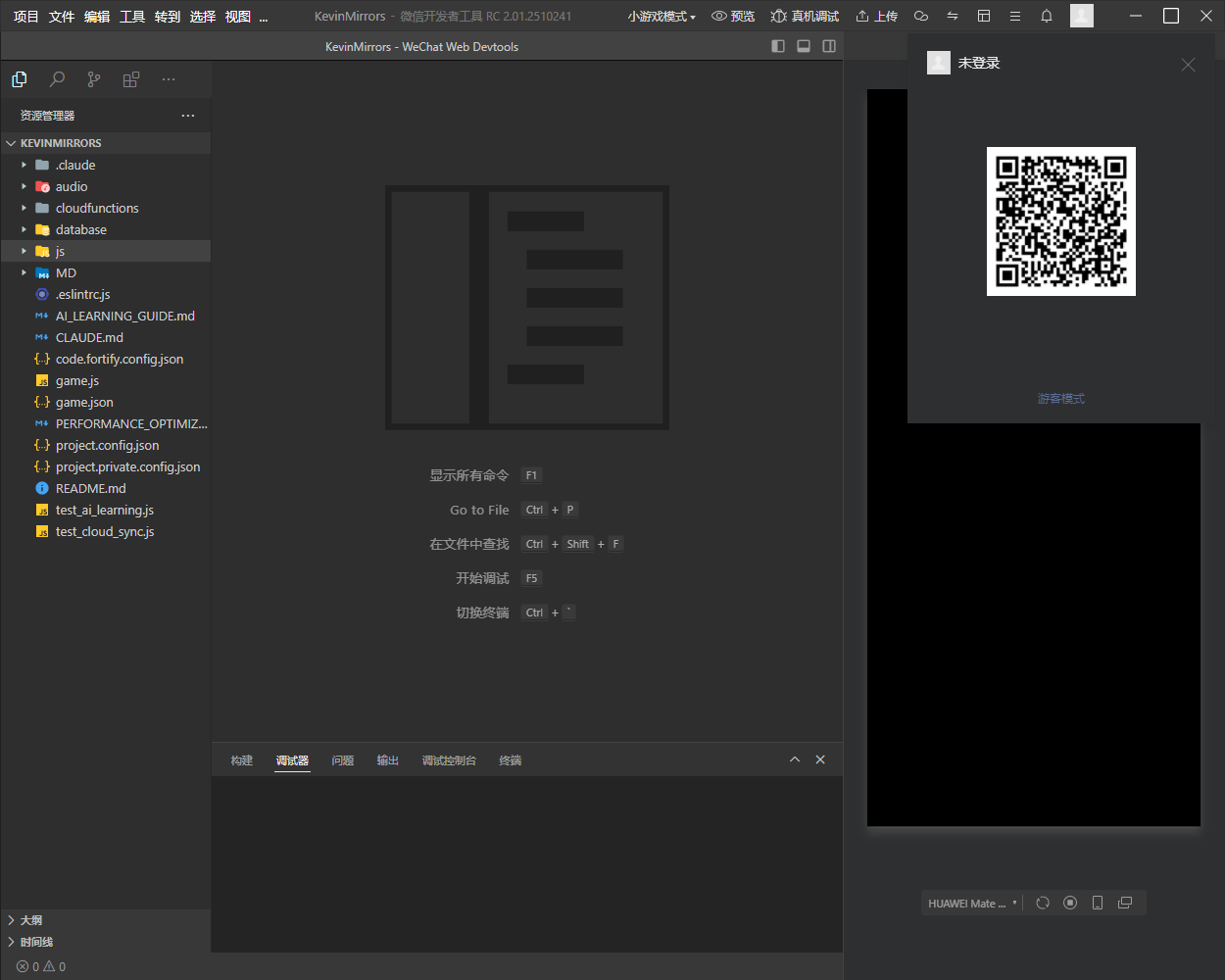Open the Extensions view icon
Image resolution: width=1225 pixels, height=980 pixels.
[131, 79]
